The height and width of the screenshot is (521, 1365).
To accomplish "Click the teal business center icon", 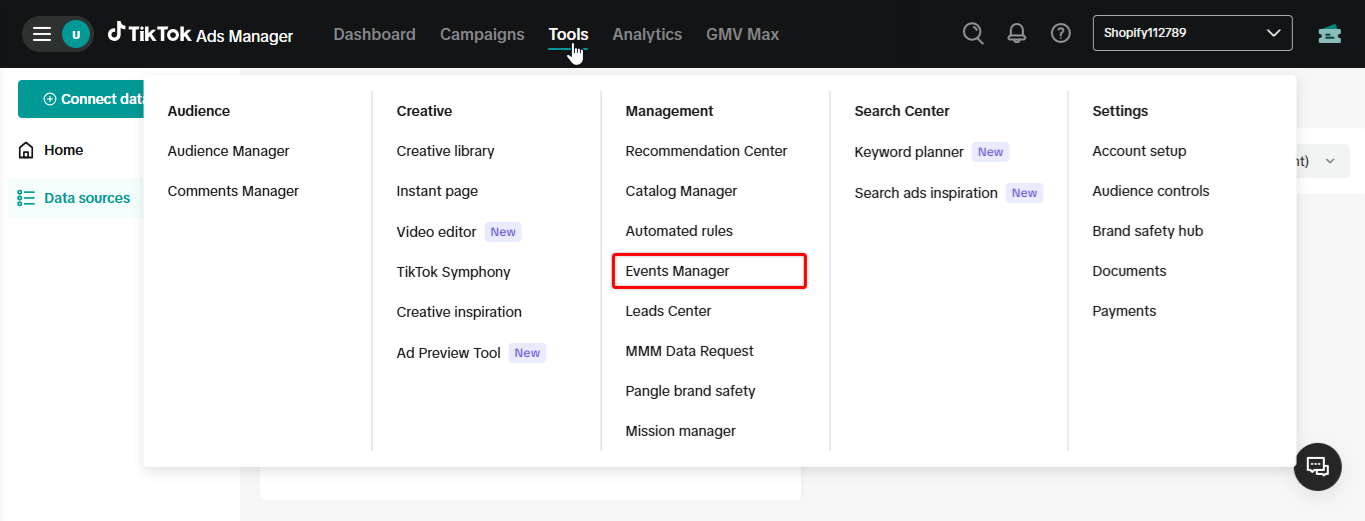I will 1329,33.
